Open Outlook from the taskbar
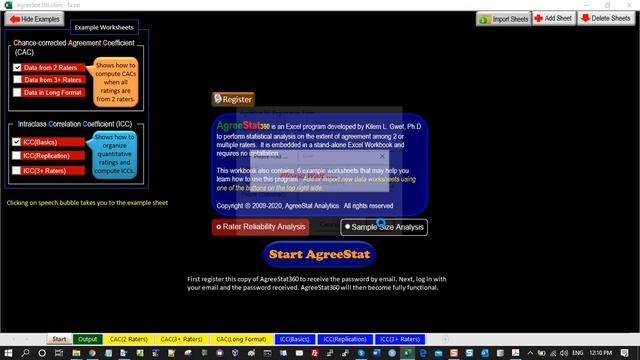Screen dimensions: 640x360 (484, 353)
